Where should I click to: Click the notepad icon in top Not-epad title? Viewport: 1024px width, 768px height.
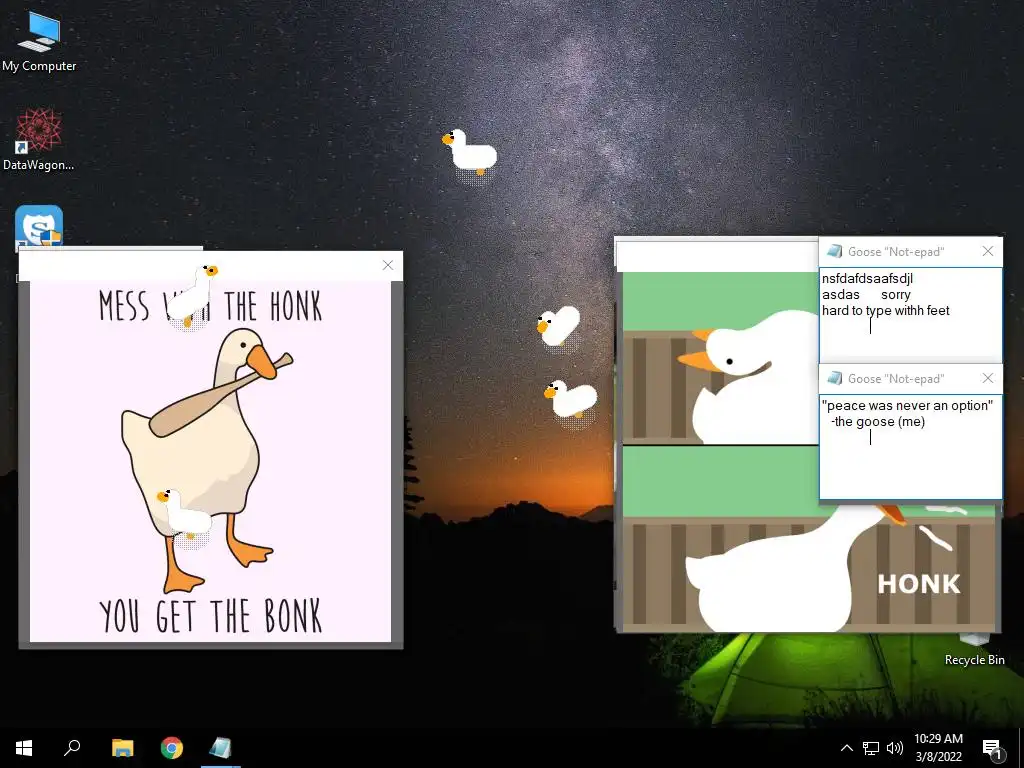pyautogui.click(x=834, y=251)
